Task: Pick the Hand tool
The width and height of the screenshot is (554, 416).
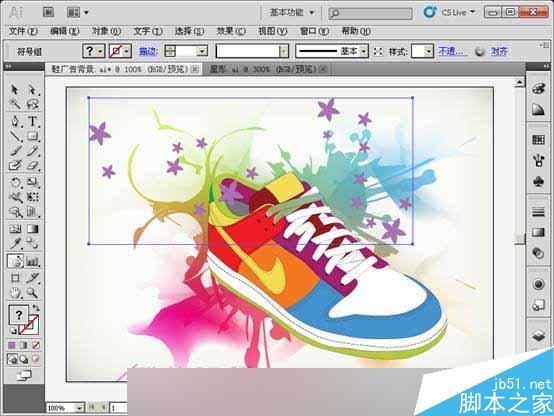Action: (14, 293)
